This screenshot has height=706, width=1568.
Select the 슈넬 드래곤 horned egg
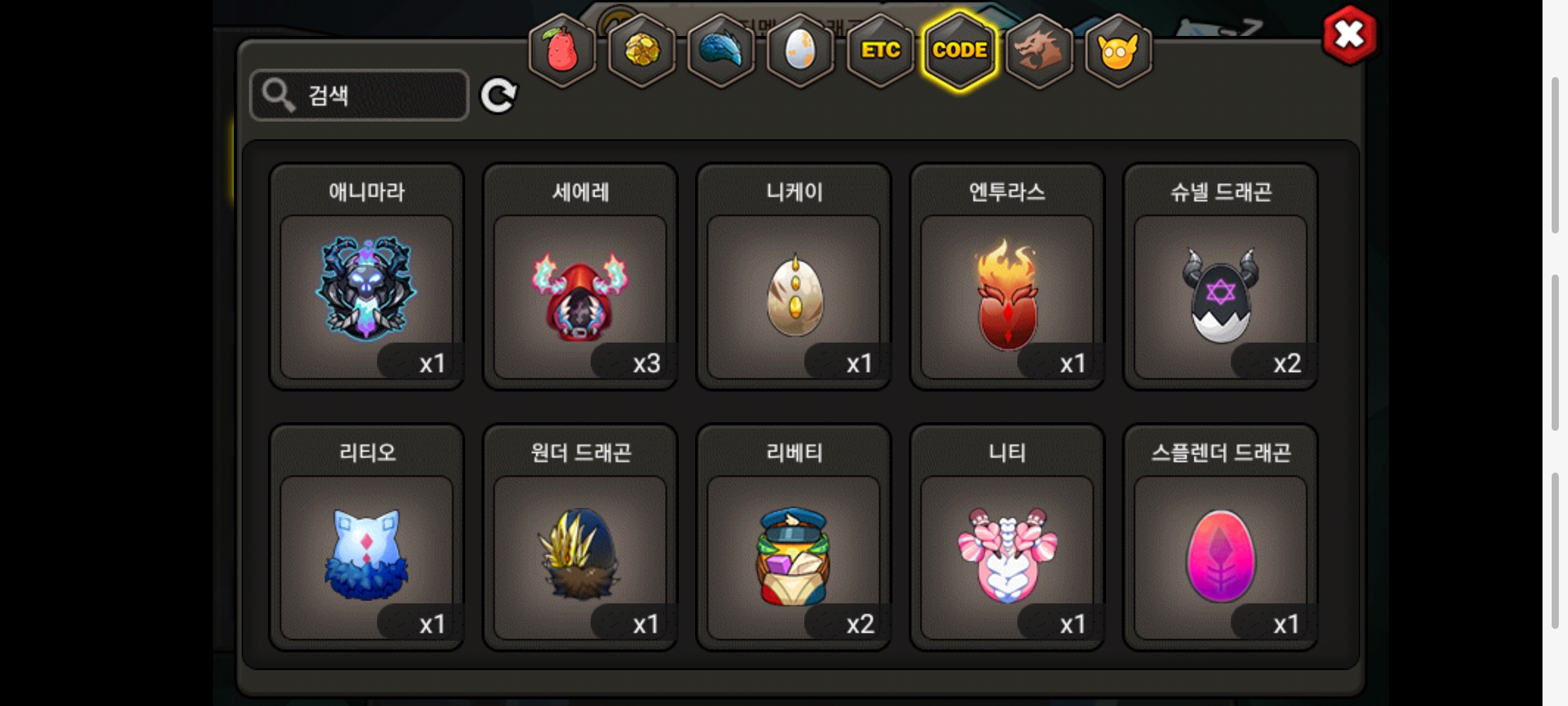coord(1220,277)
